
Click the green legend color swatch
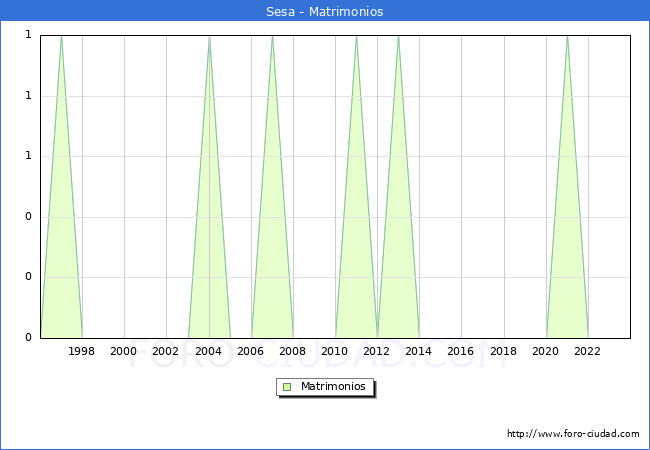point(287,387)
